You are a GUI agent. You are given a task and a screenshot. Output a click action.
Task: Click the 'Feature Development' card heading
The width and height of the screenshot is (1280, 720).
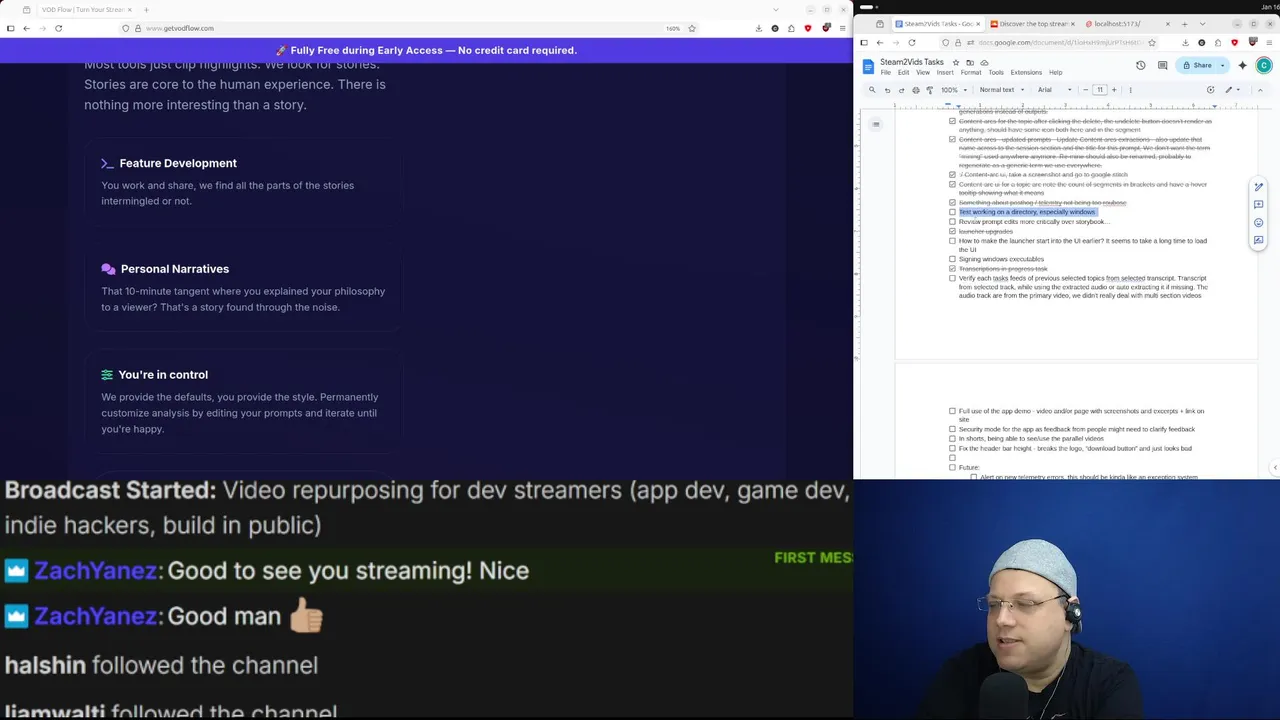pos(178,163)
